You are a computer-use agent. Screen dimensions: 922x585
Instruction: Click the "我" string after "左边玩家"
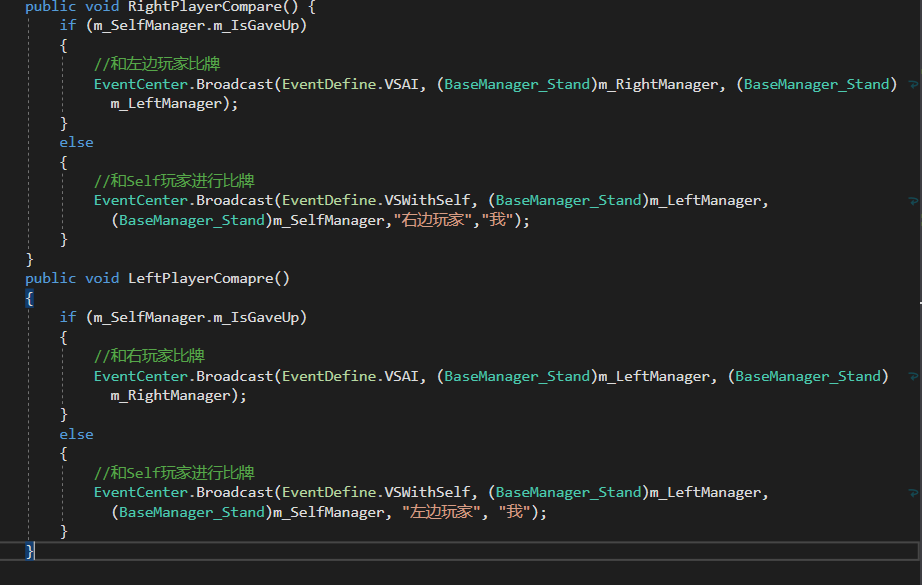point(515,512)
